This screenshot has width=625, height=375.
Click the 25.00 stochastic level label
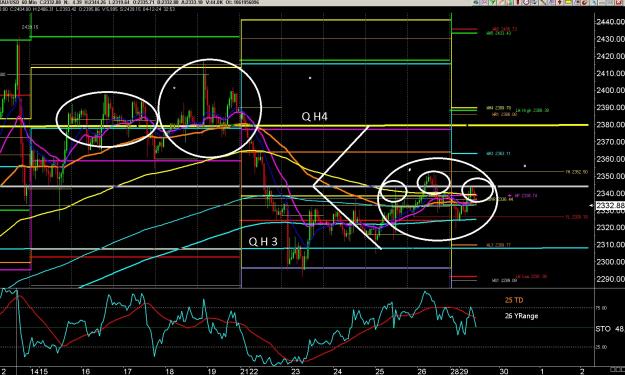[601, 347]
